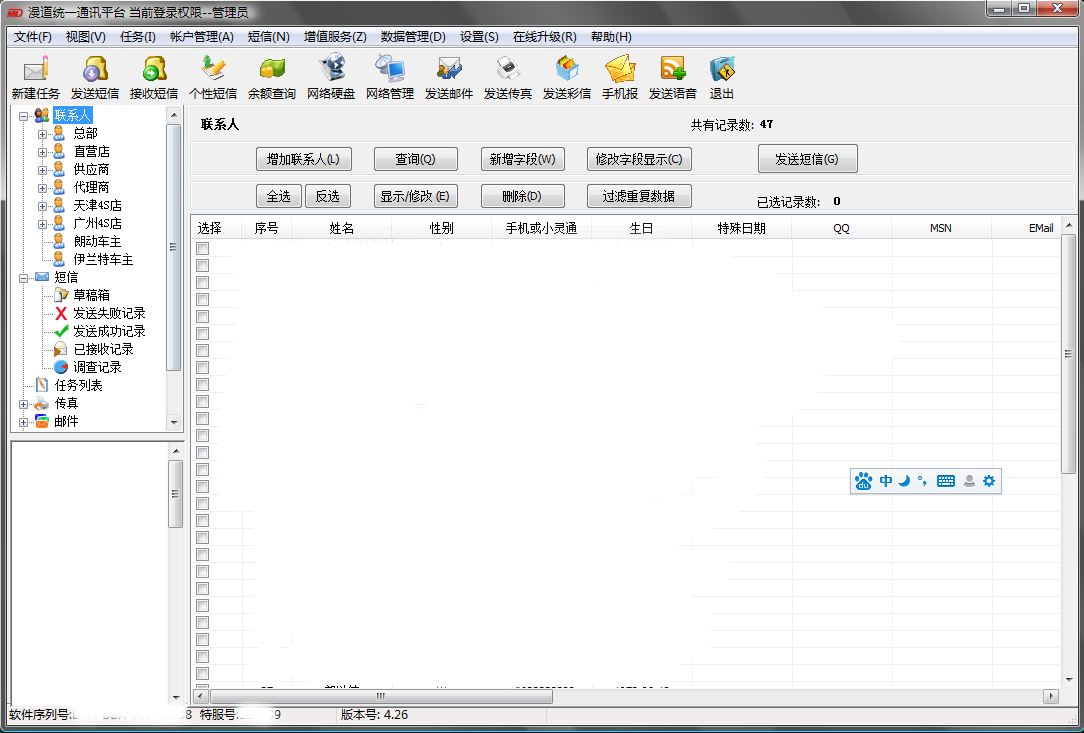
Task: Click the 新增字段(W) button
Action: (523, 159)
